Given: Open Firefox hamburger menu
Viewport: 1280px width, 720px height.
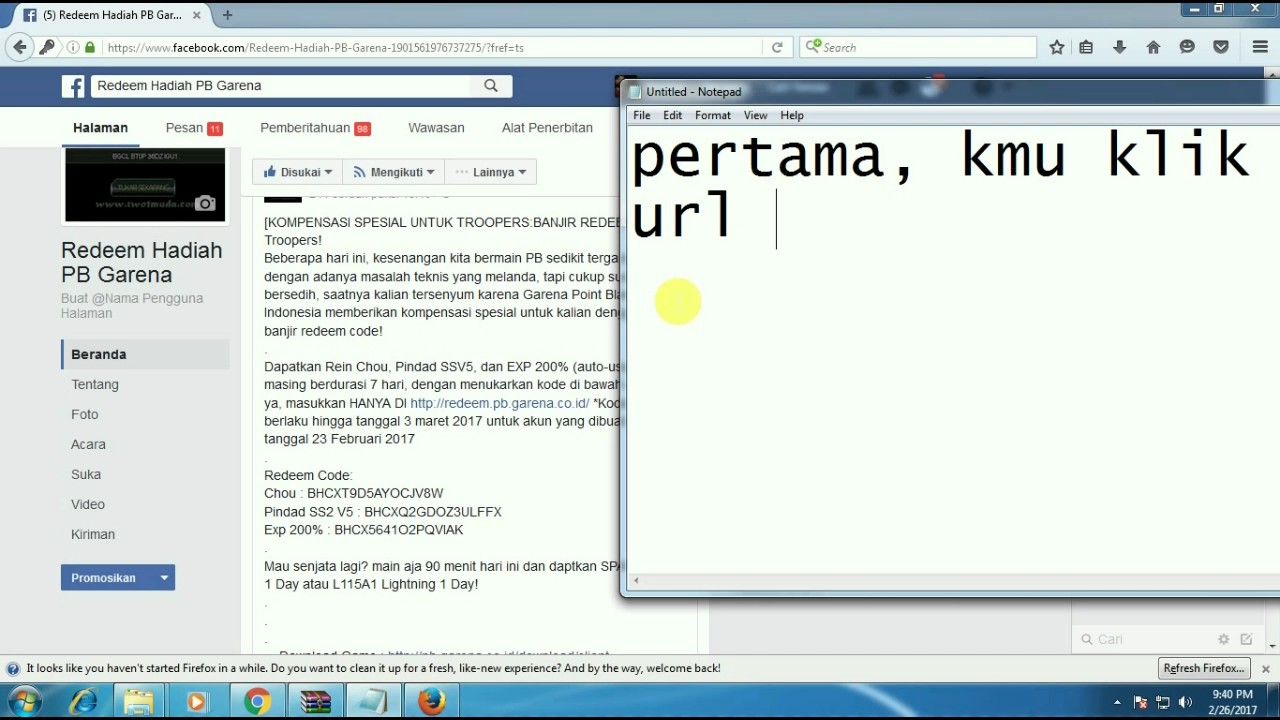Looking at the screenshot, I should (1260, 47).
